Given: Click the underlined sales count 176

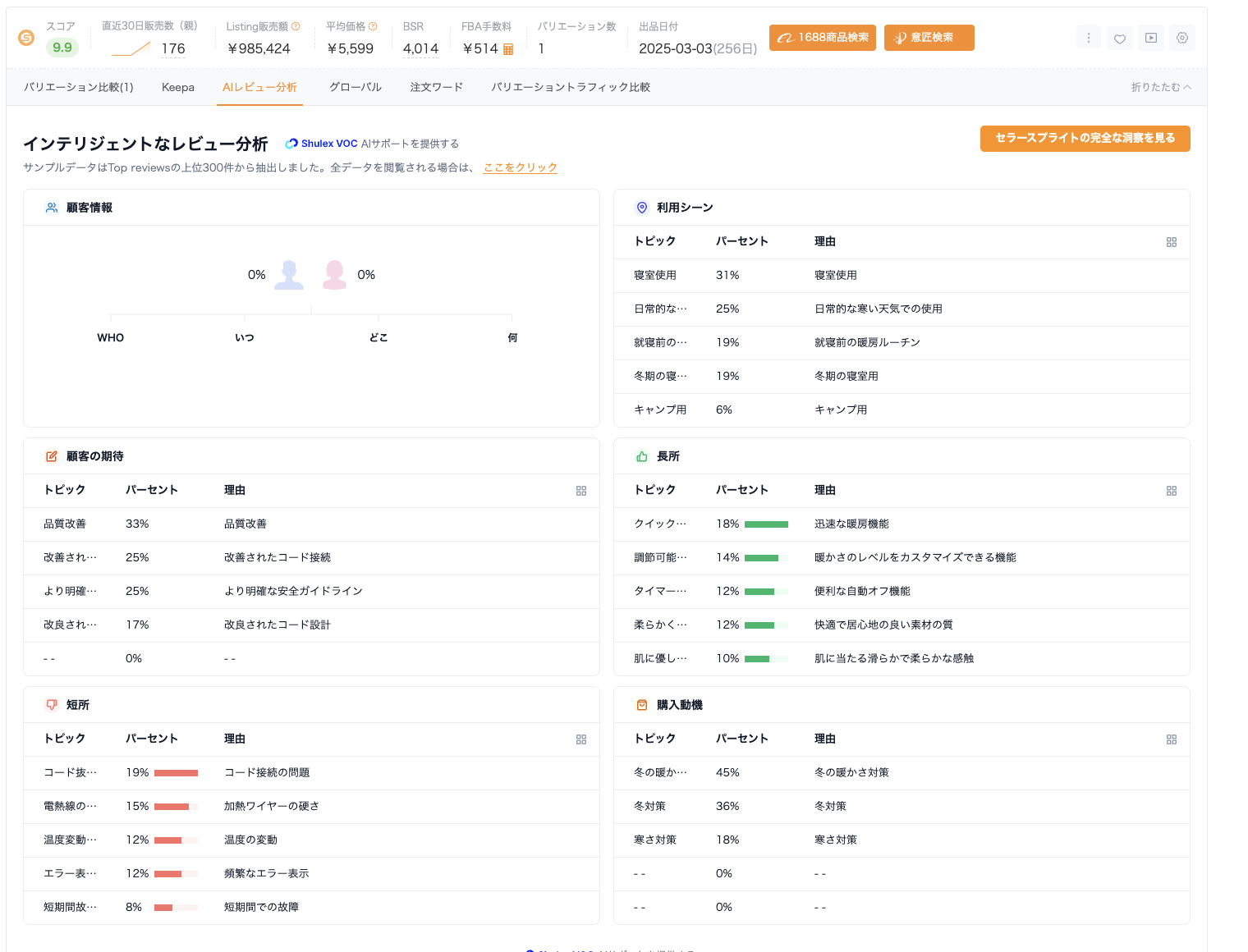Looking at the screenshot, I should point(173,48).
